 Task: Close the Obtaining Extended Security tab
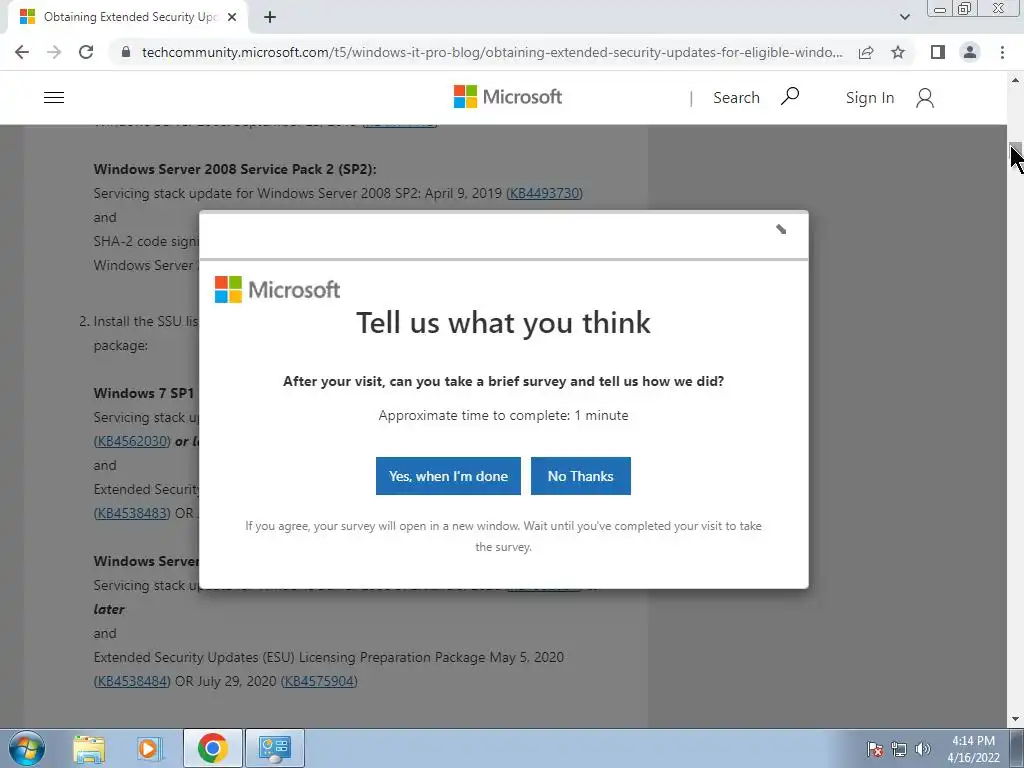pos(232,18)
